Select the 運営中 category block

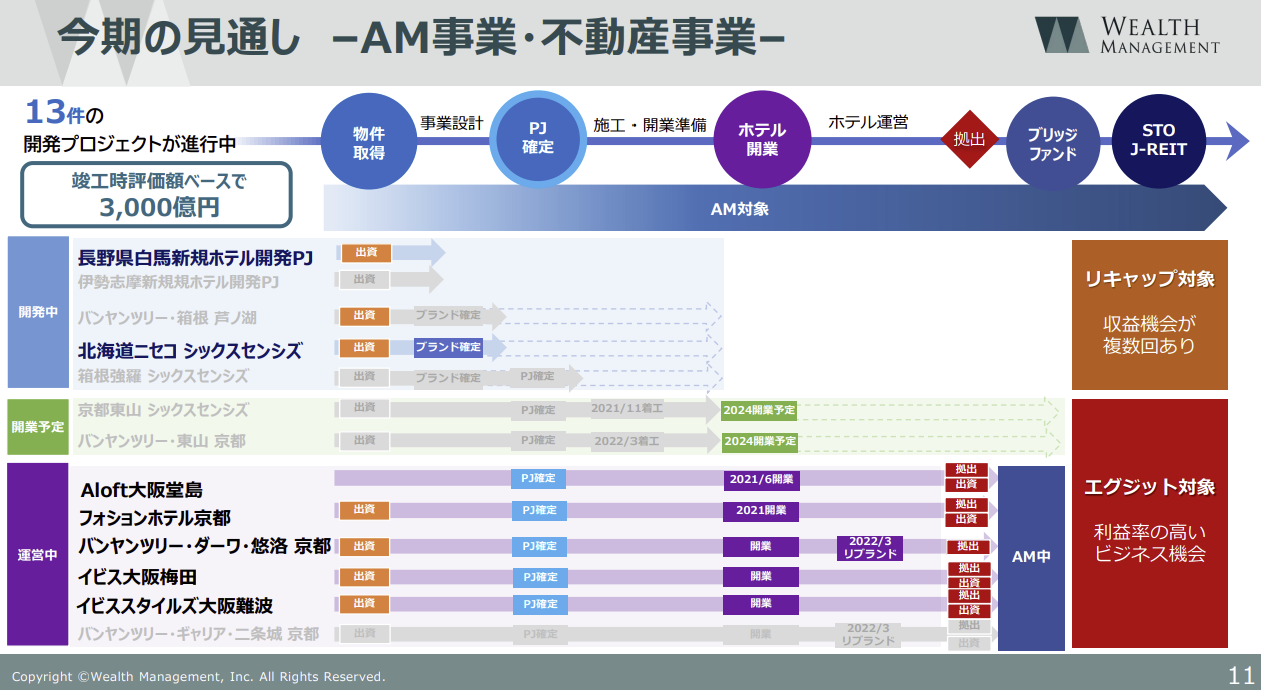(x=37, y=555)
